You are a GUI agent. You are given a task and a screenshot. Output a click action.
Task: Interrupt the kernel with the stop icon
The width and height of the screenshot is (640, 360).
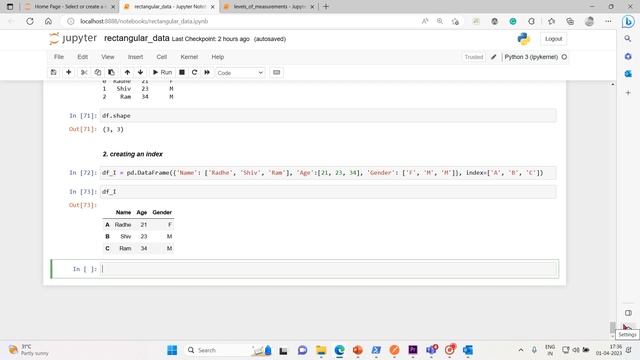tap(182, 72)
